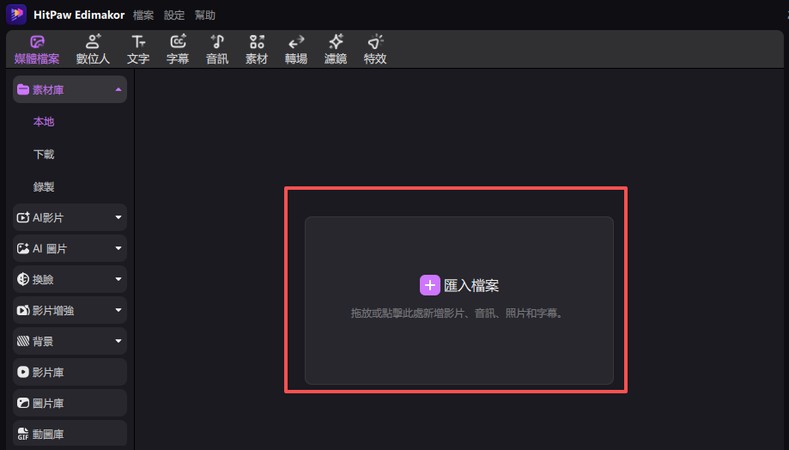Open the 數位人 avatar tool

[93, 49]
